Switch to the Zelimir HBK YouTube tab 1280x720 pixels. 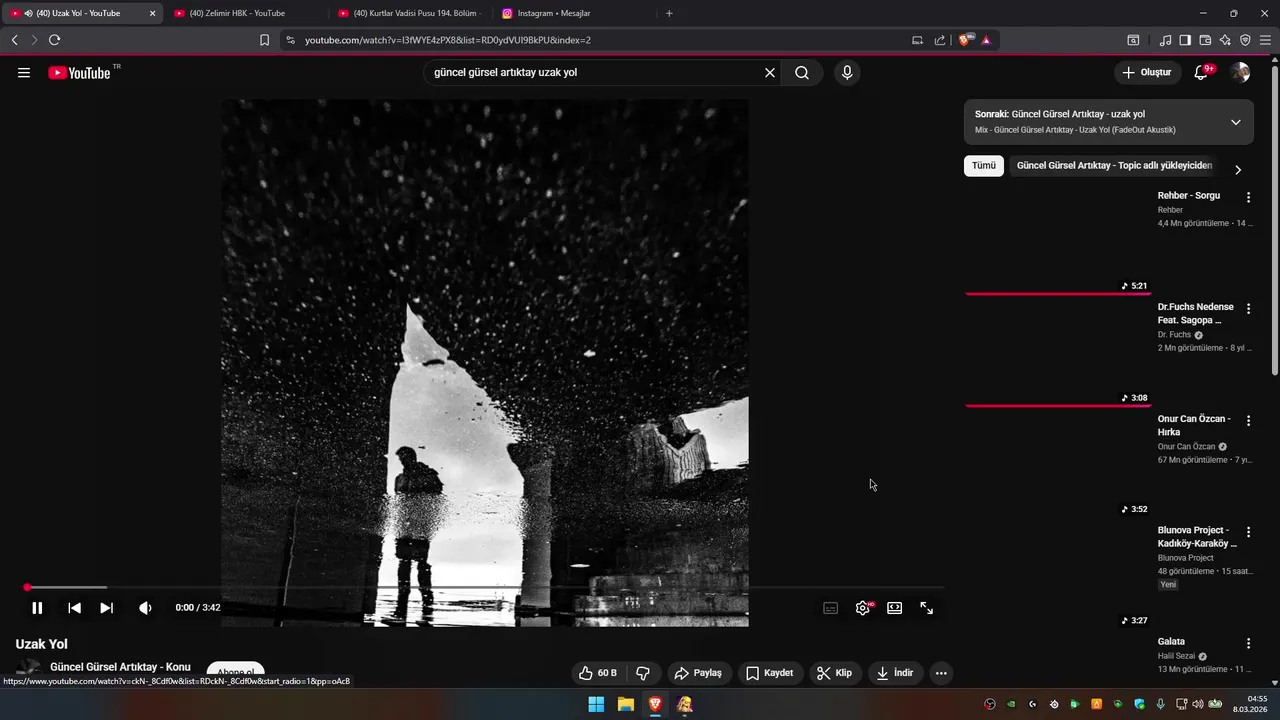click(x=245, y=13)
